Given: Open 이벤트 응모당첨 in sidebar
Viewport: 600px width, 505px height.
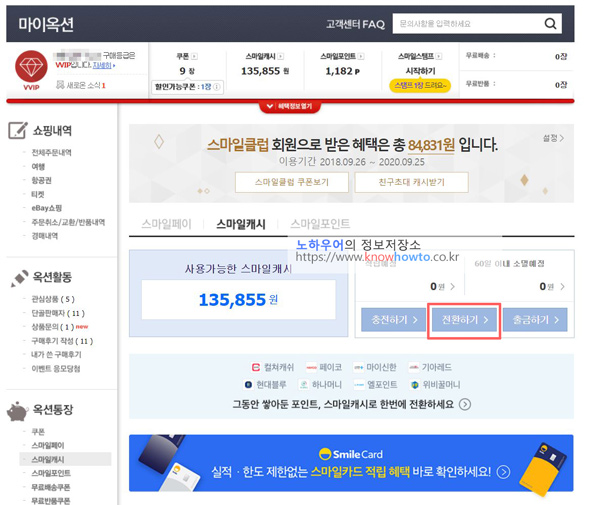Looking at the screenshot, I should pos(56,368).
